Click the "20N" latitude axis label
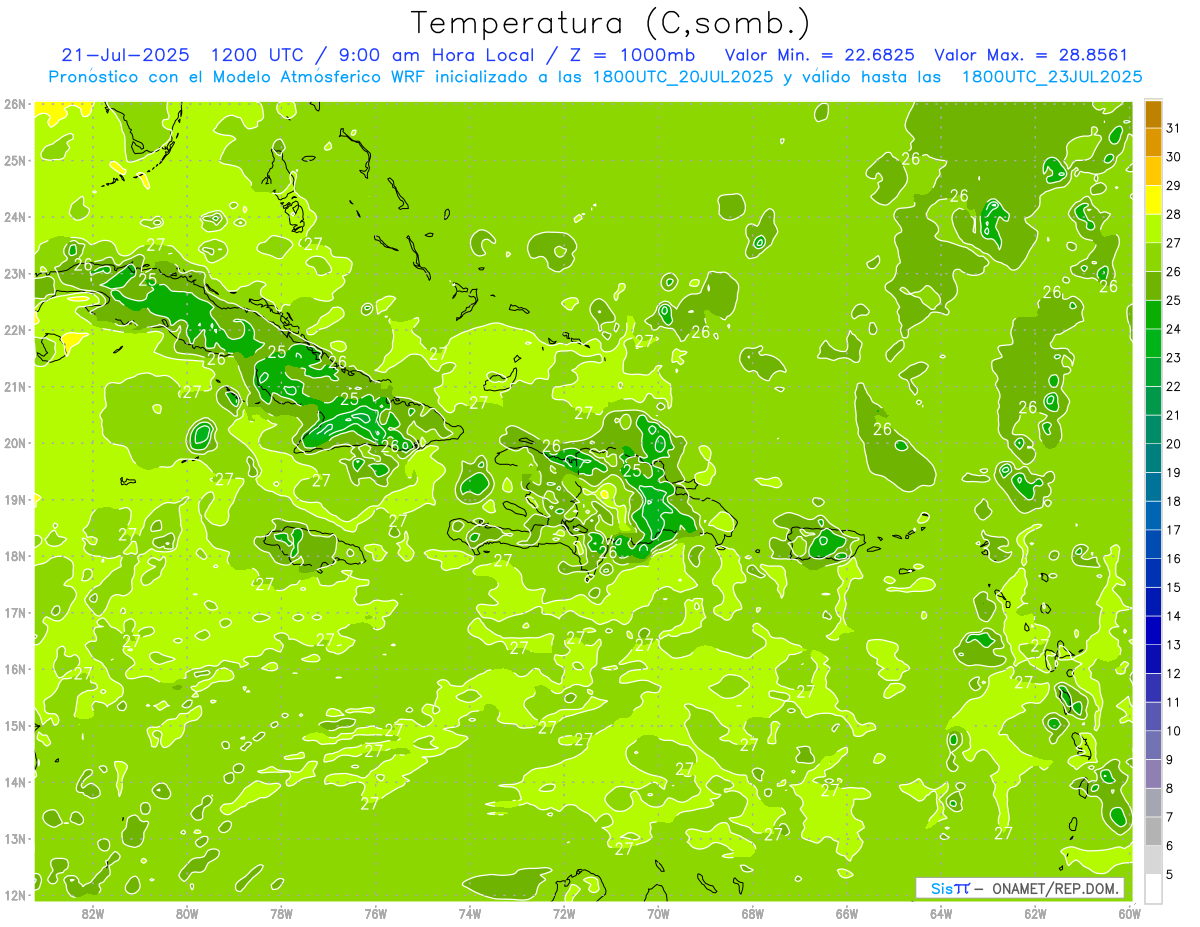Viewport: 1200px width, 927px height. click(x=15, y=442)
